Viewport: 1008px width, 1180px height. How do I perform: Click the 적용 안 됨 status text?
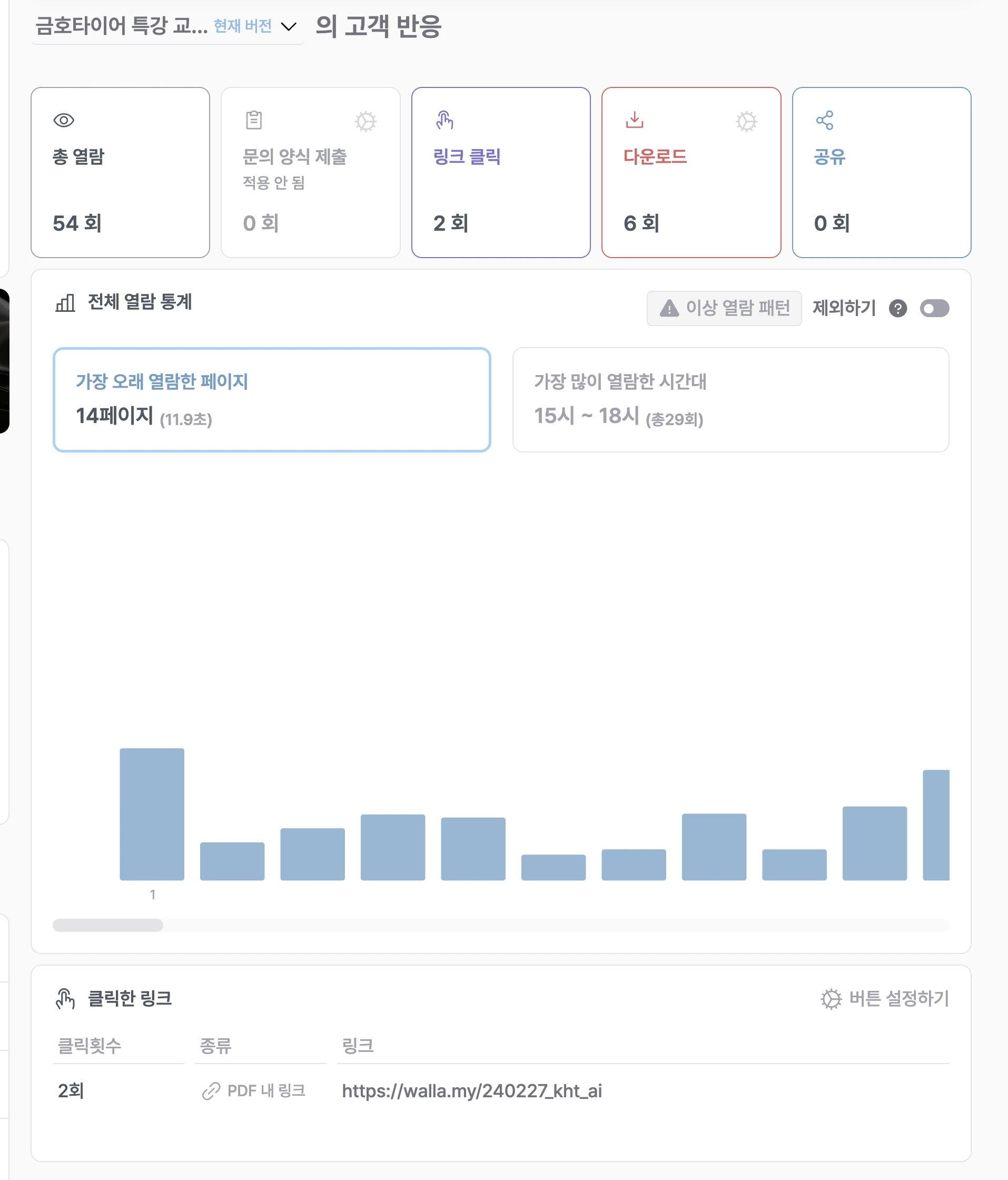click(274, 183)
